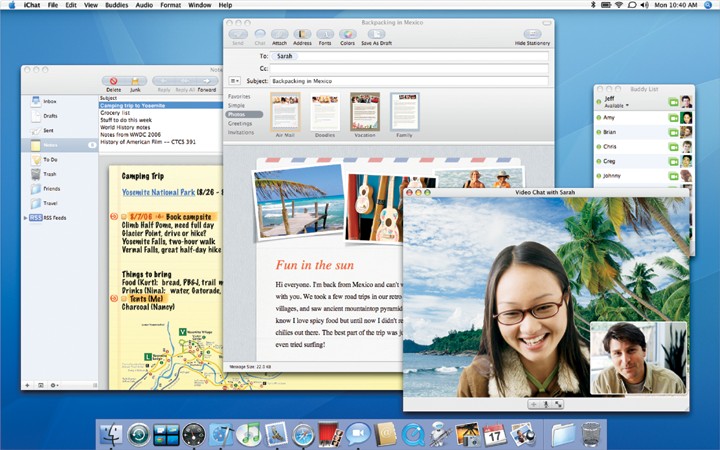The image size is (720, 450).
Task: Check off the Book campsite to-do
Action: tap(124, 217)
